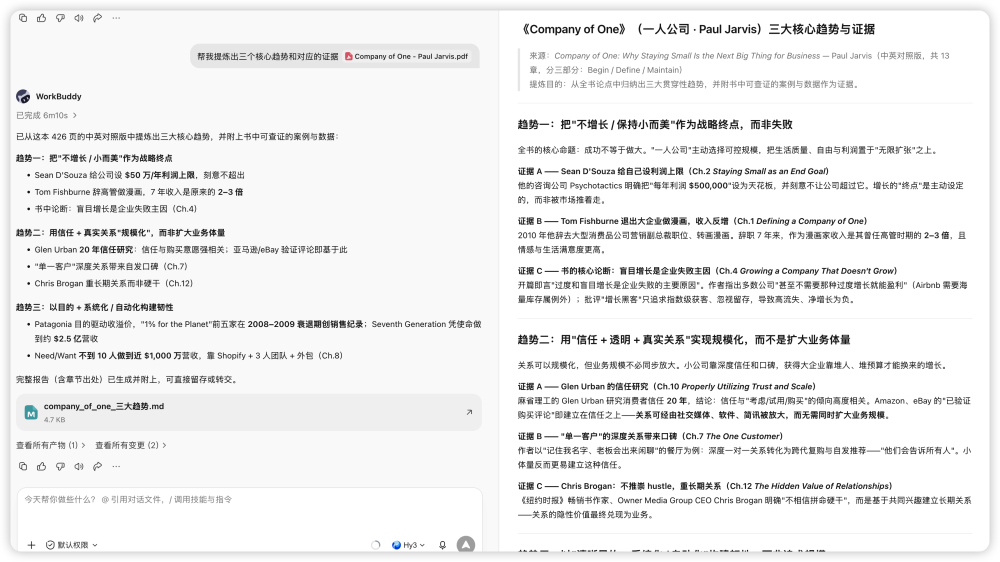Click the WorkBuddy avatar icon
The width and height of the screenshot is (1000, 562).
[x=23, y=96]
